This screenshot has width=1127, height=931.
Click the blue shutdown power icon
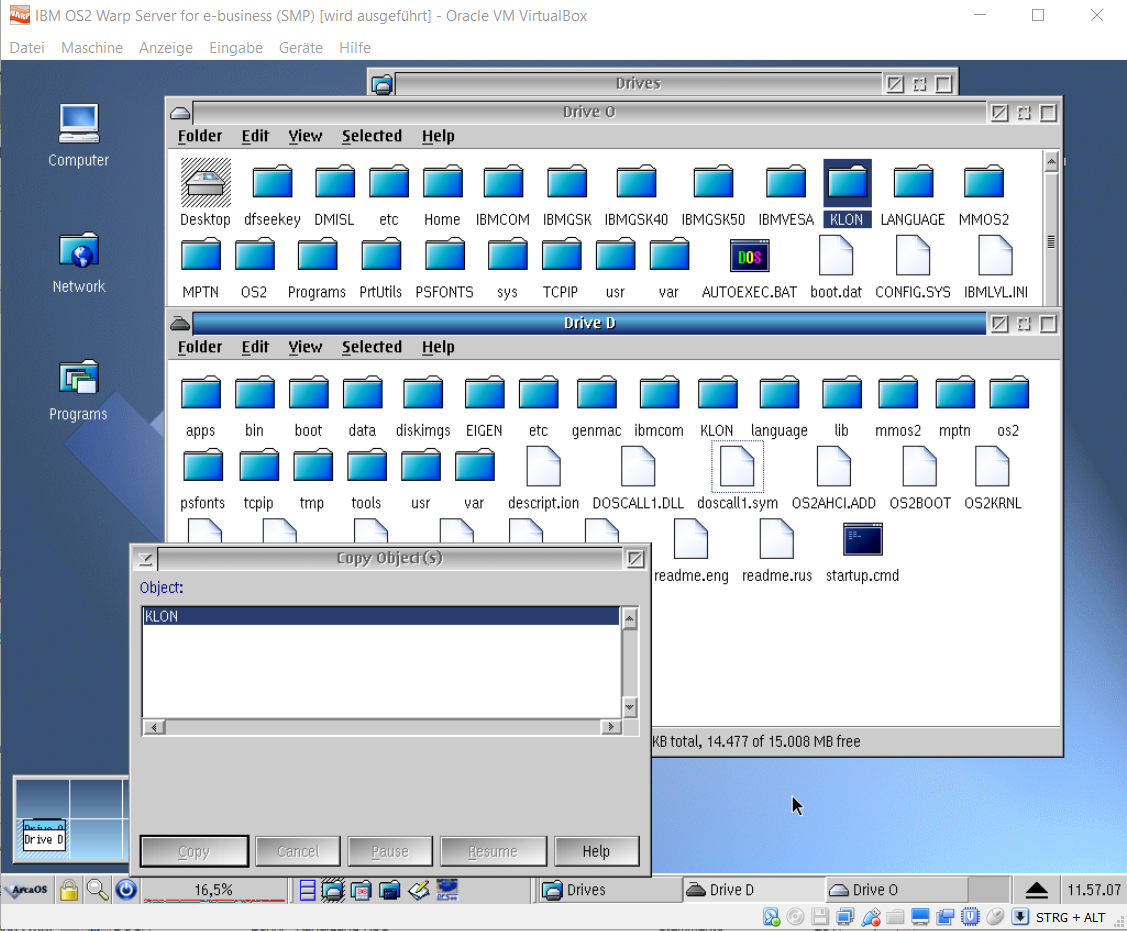(126, 890)
